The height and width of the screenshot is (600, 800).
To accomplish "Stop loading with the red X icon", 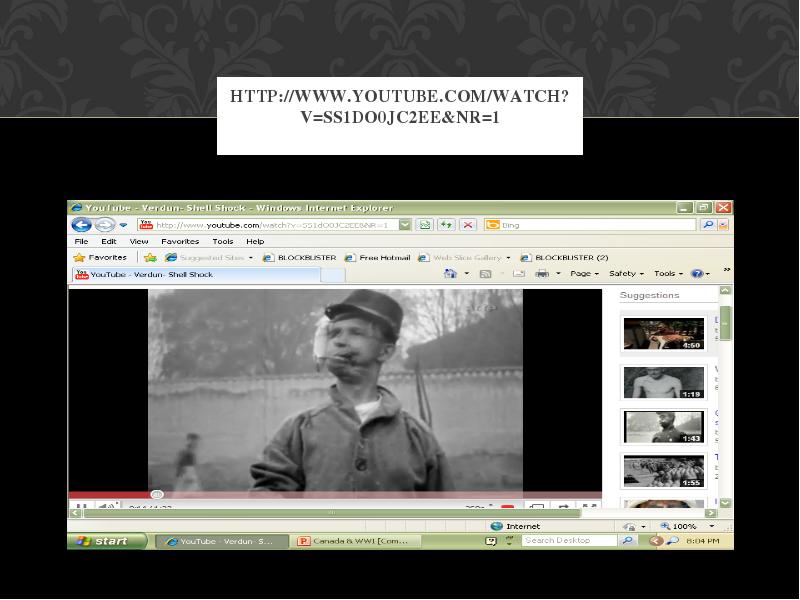I will (x=468, y=225).
